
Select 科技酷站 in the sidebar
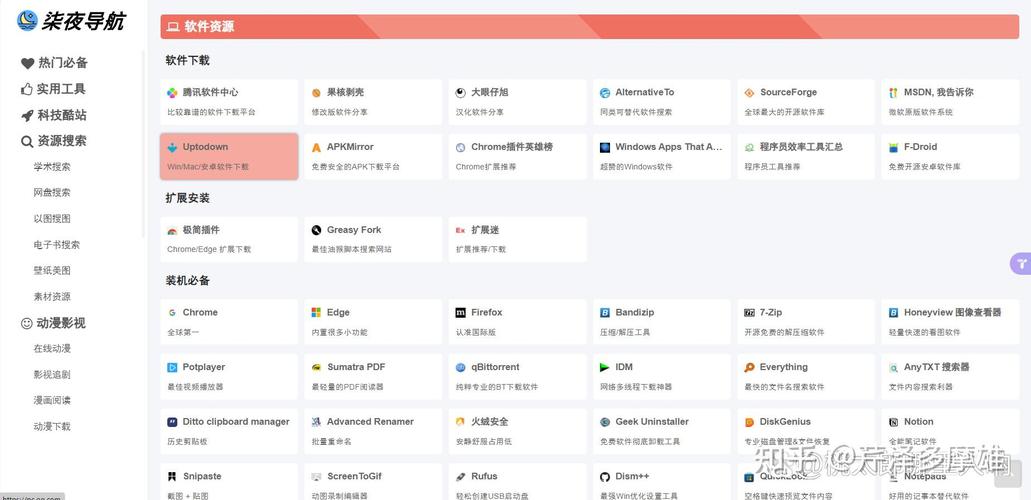point(61,115)
